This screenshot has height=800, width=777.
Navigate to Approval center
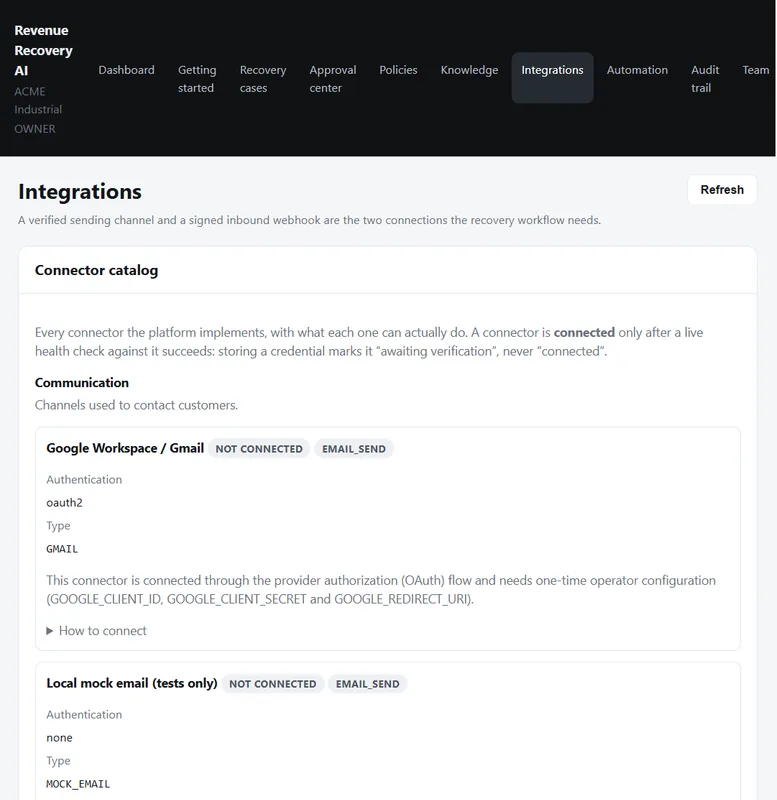coord(333,79)
